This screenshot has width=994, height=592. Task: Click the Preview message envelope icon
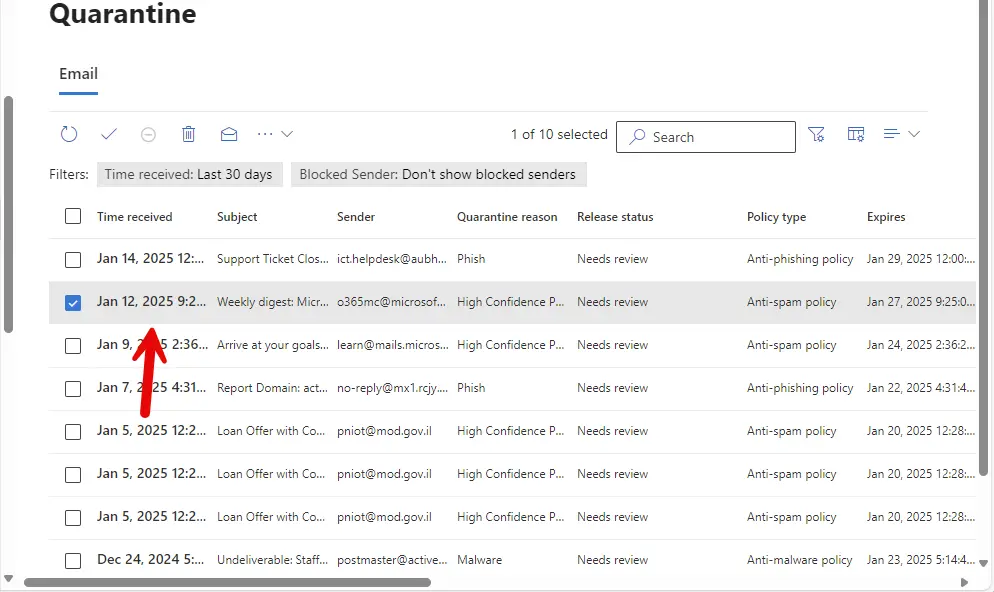229,134
